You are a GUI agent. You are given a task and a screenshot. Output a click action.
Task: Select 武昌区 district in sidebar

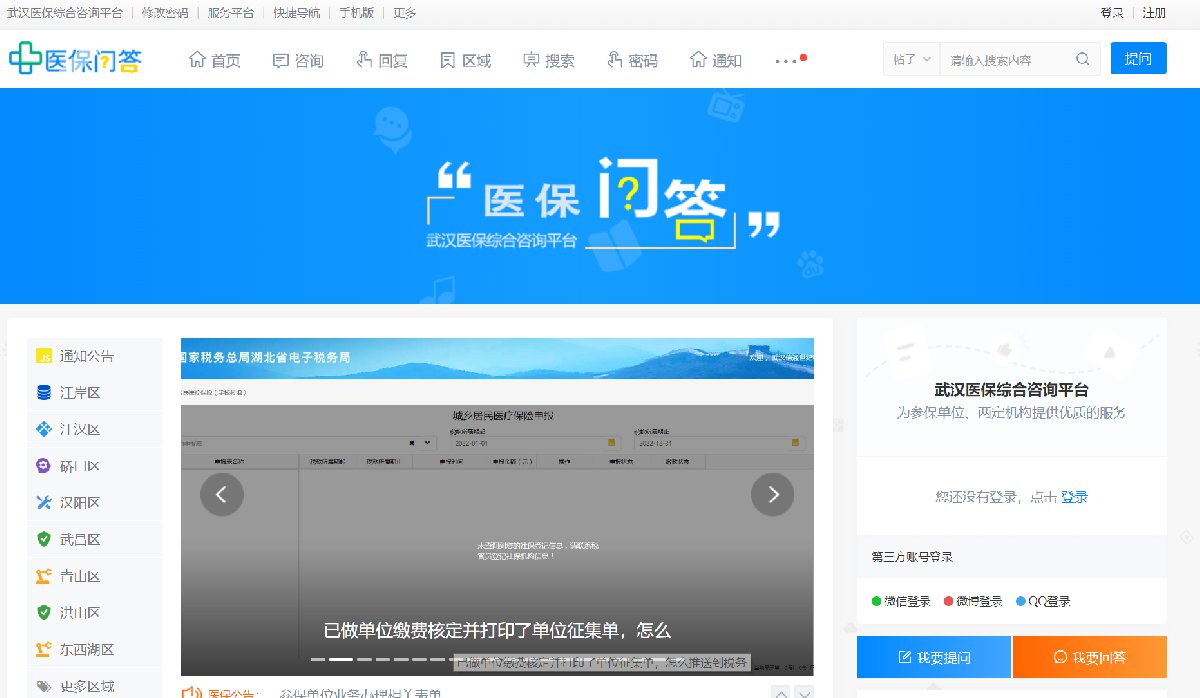point(80,540)
